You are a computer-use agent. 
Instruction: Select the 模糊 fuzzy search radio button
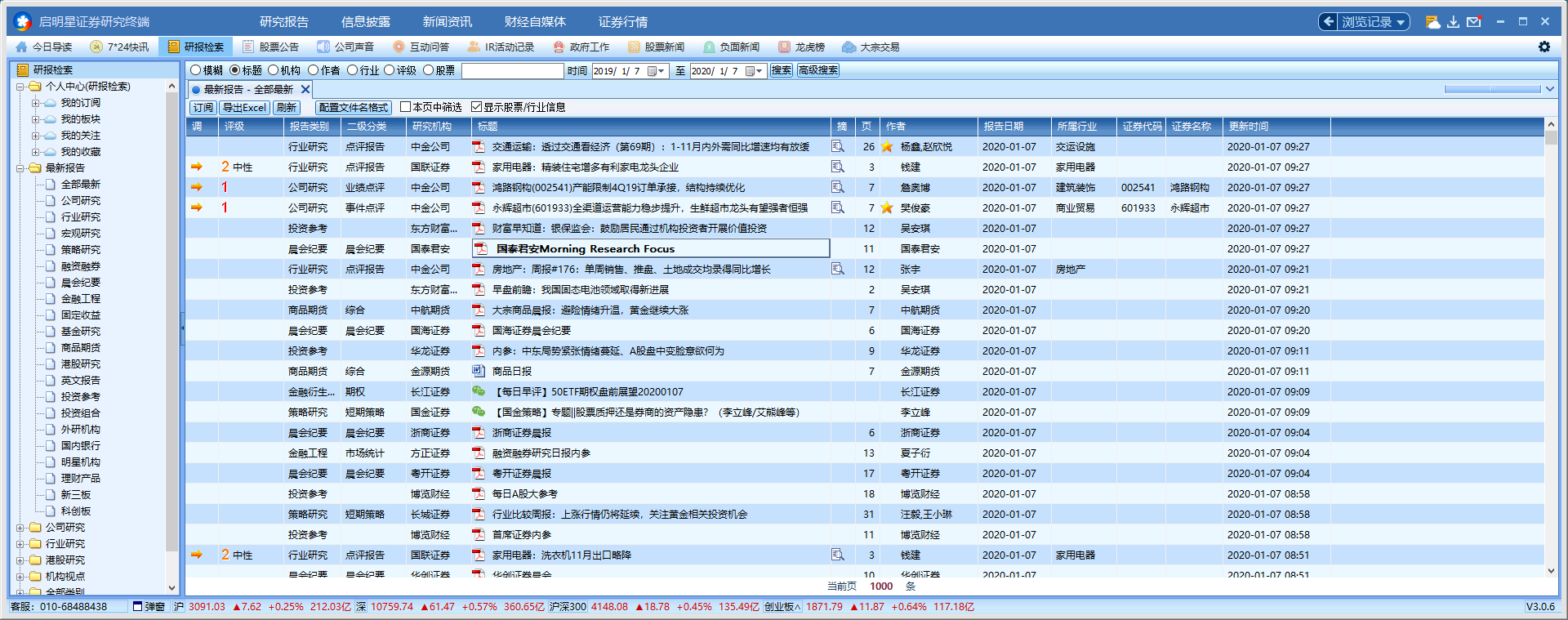click(195, 70)
